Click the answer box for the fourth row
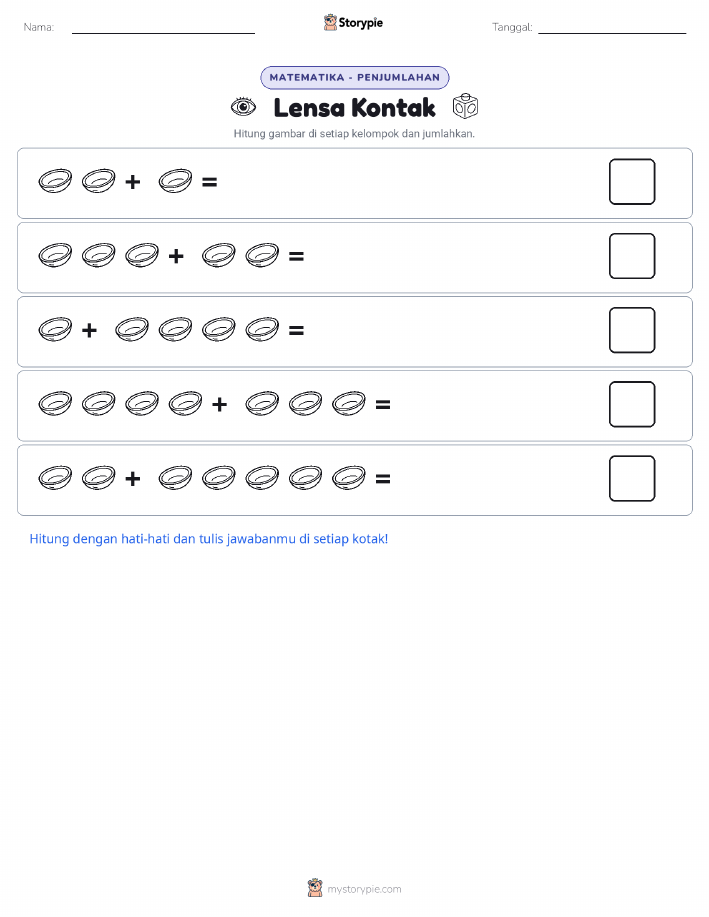The height and width of the screenshot is (917, 709). [632, 404]
